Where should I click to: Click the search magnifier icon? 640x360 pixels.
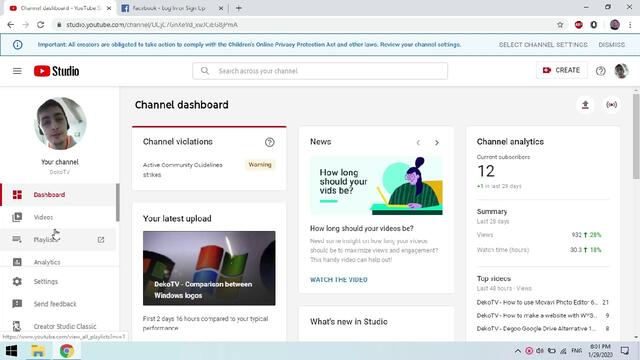[x=205, y=71]
